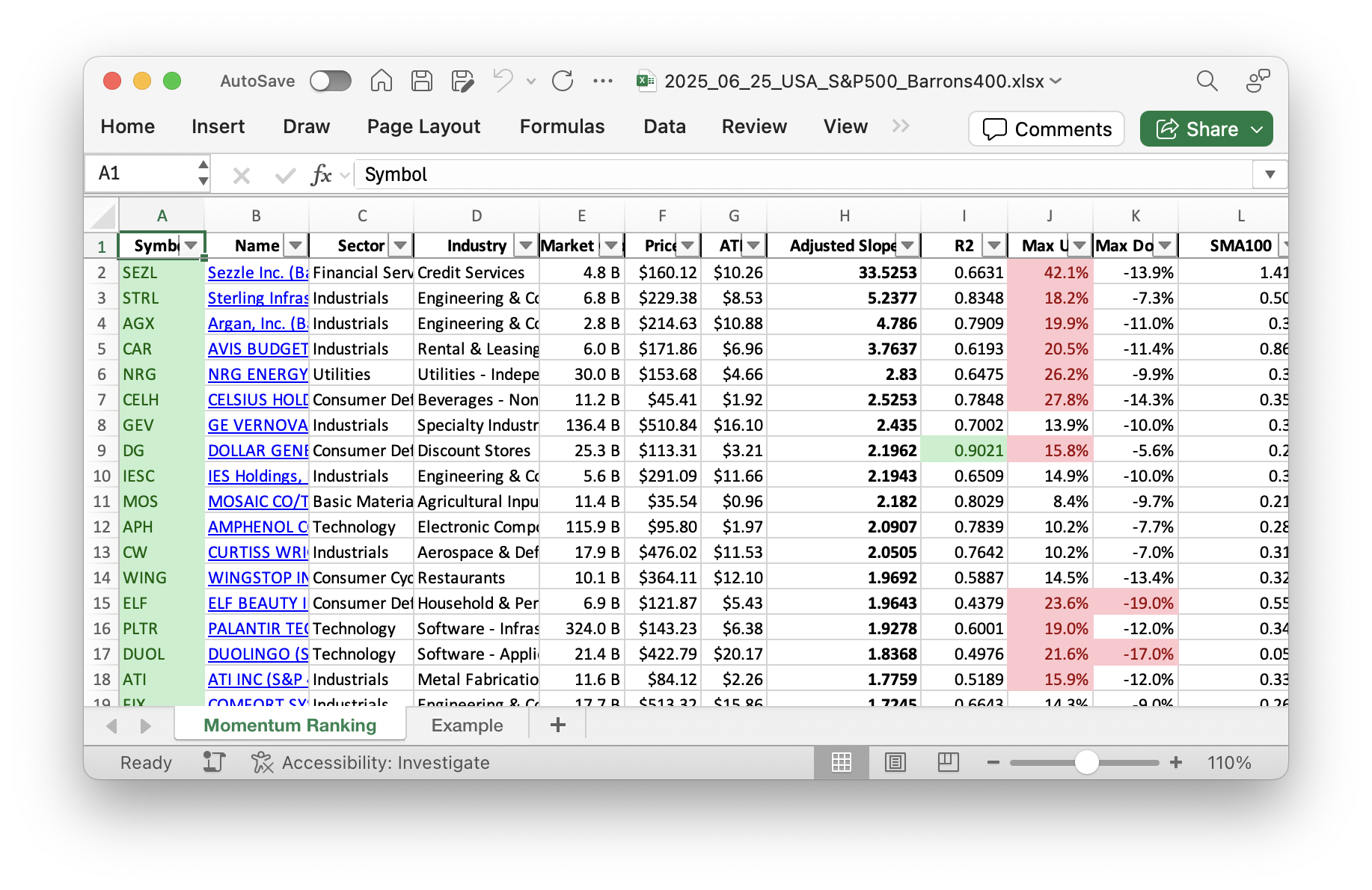1372x890 pixels.
Task: Select Page Break Preview view icon
Action: [x=948, y=762]
